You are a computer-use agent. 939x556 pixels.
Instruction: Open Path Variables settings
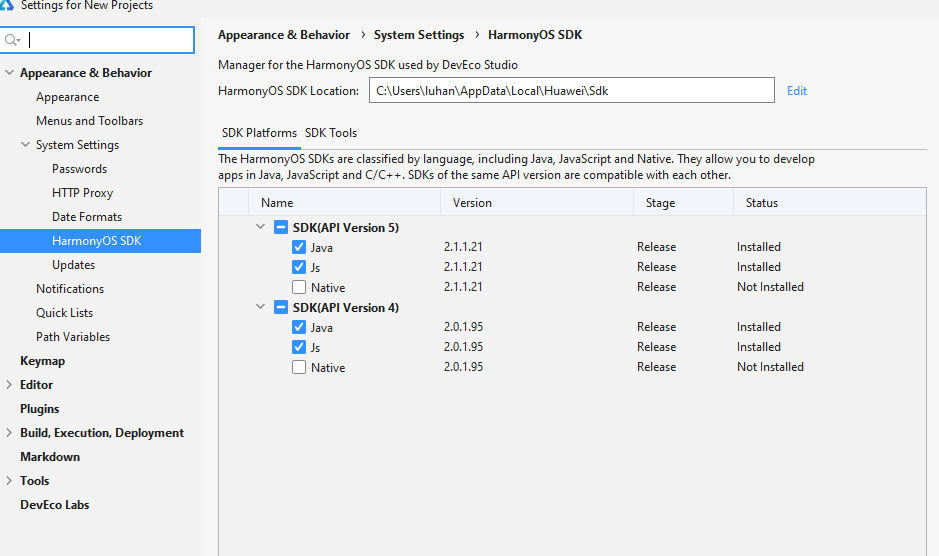72,337
